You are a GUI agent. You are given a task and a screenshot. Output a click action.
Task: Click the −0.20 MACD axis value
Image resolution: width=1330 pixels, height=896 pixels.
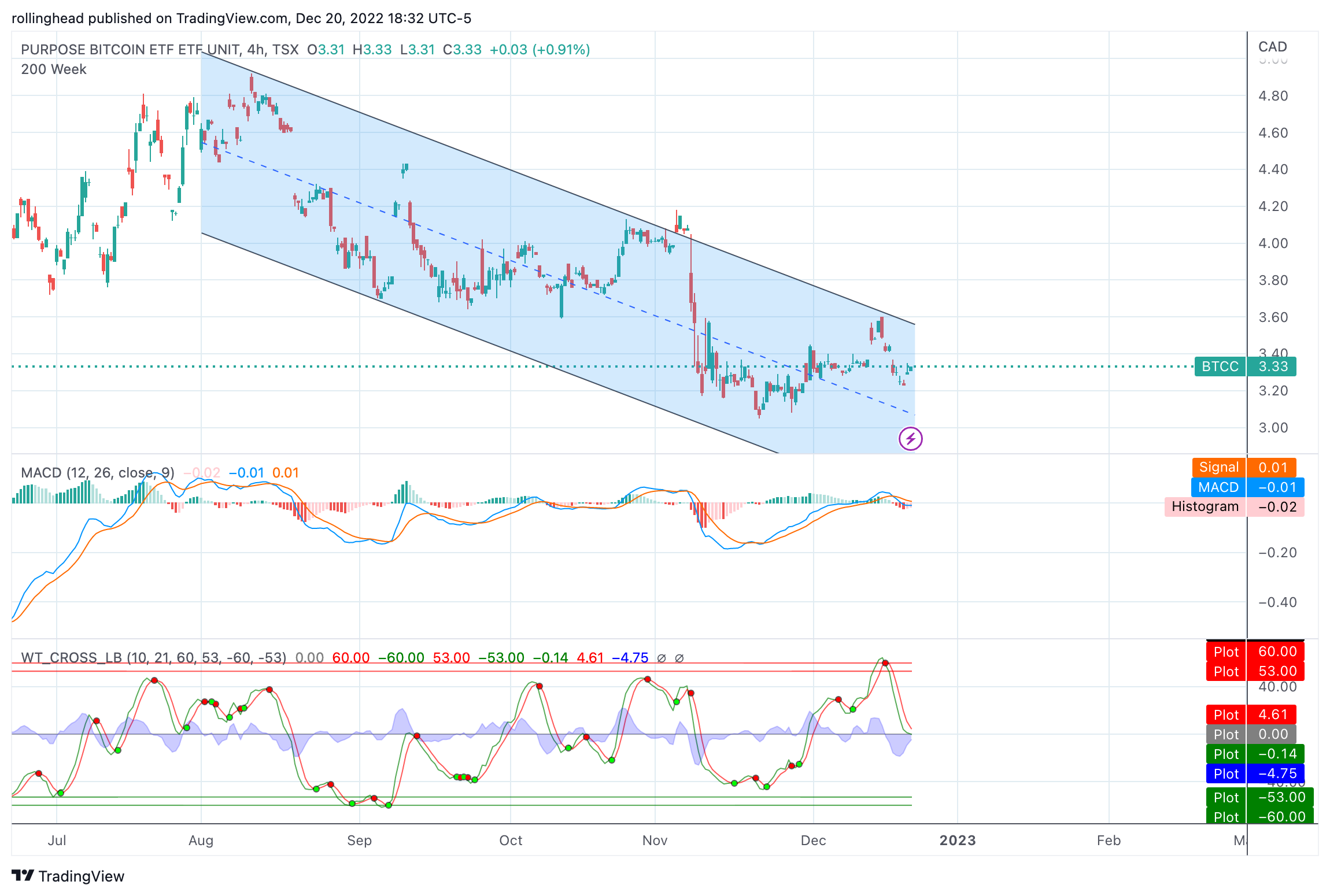tap(1277, 553)
